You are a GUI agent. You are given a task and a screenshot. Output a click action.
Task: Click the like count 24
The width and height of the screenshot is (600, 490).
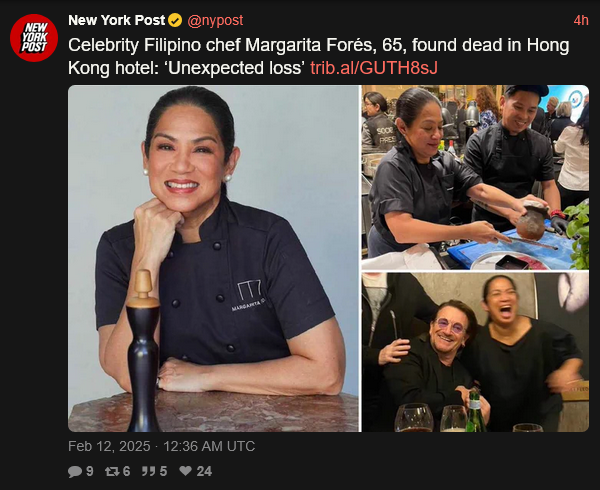pos(204,471)
